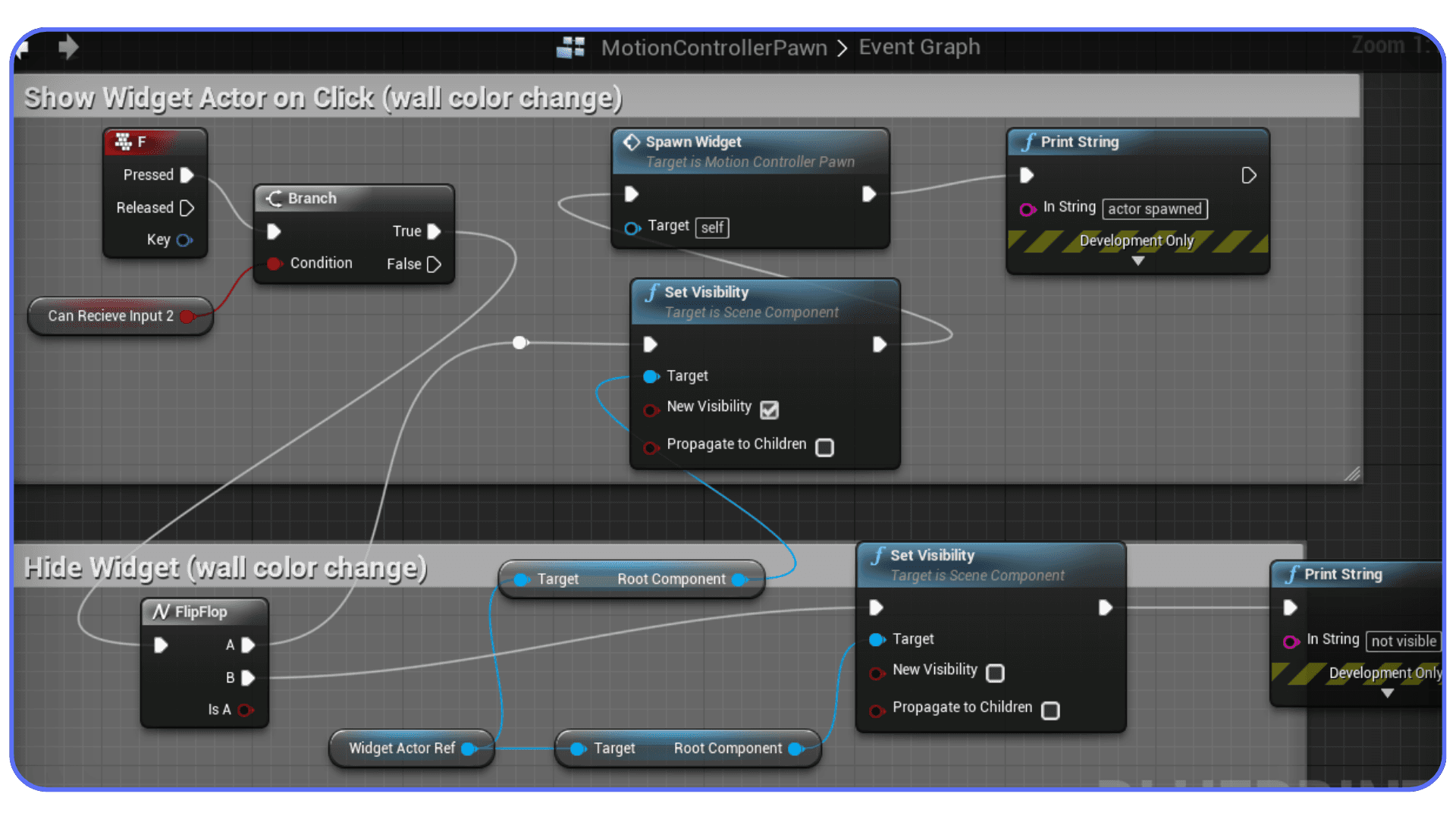Enable Propagate to Children on Set Visibility

[825, 447]
